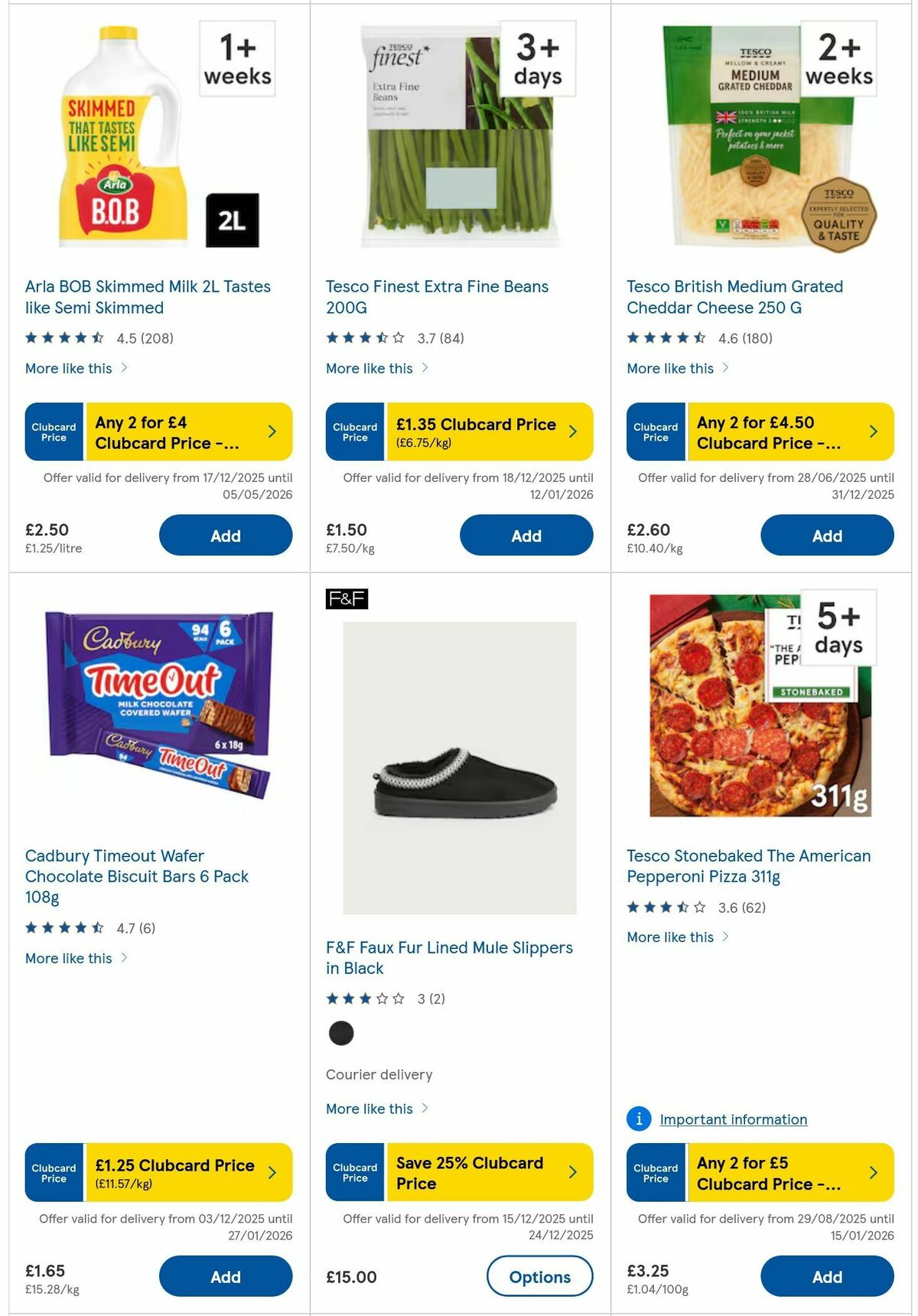The height and width of the screenshot is (1316, 918).
Task: Select the black color swatch for the slippers
Action: tap(342, 1031)
